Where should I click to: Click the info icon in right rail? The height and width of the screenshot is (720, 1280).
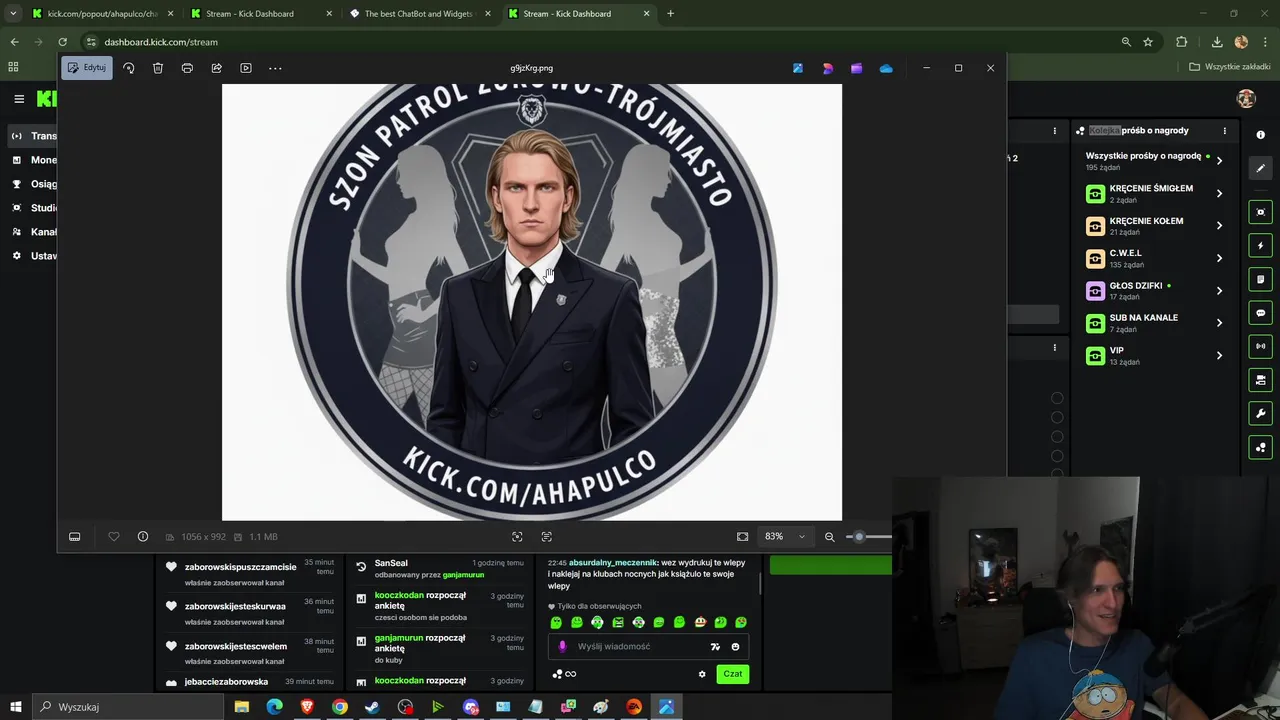(1260, 135)
